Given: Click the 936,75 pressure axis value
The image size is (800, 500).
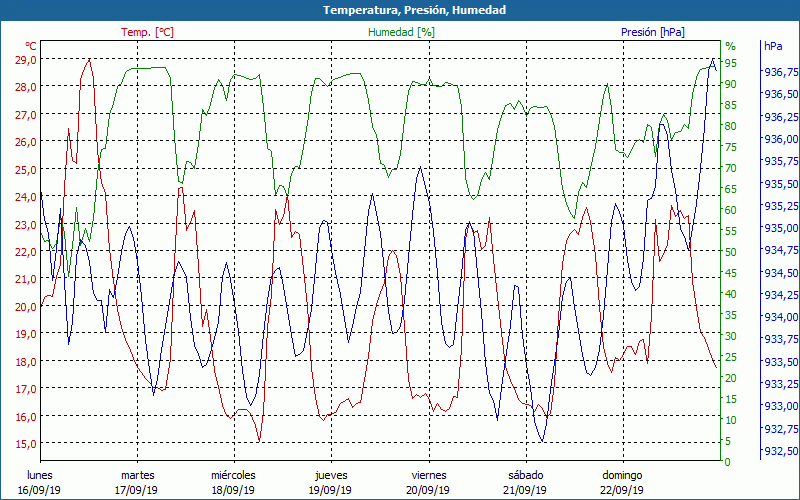Looking at the screenshot, I should (x=781, y=72).
